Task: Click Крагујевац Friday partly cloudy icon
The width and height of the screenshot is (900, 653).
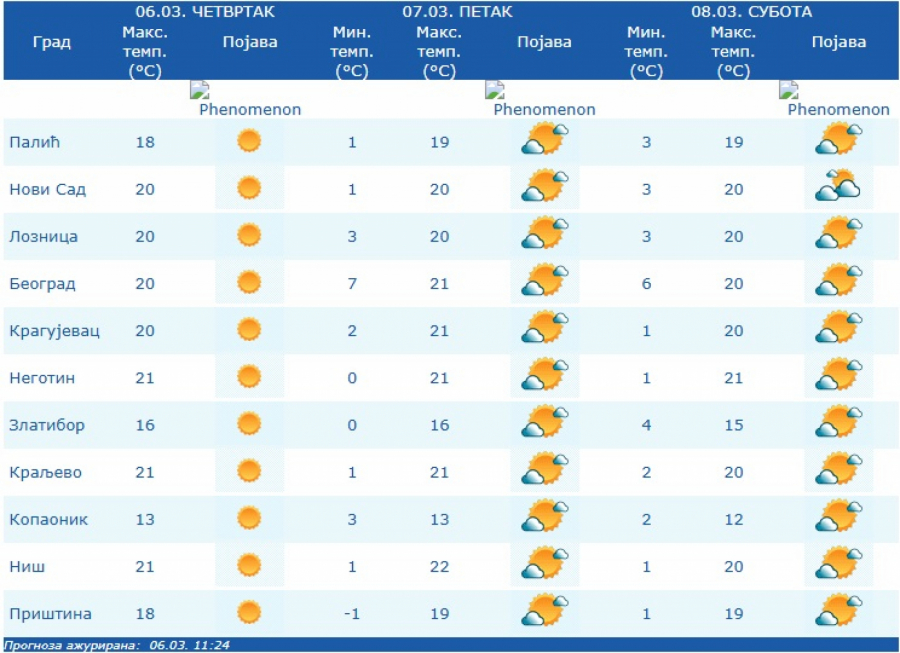Action: [x=545, y=329]
